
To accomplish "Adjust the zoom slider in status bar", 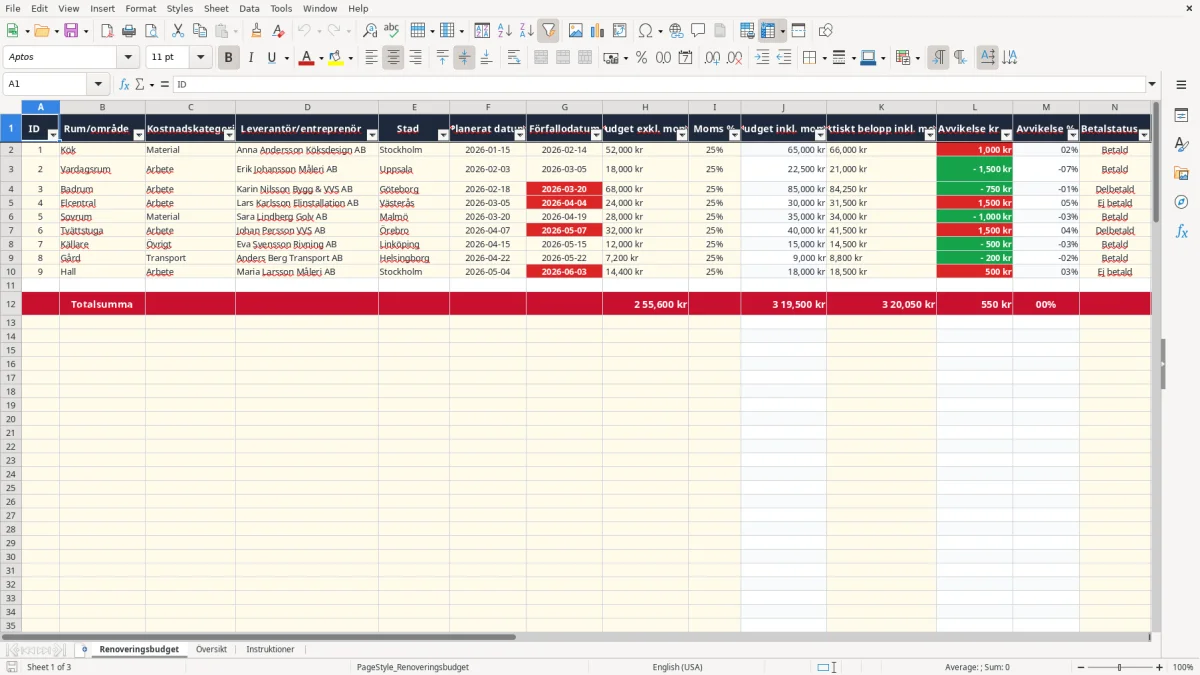I will [x=1120, y=667].
